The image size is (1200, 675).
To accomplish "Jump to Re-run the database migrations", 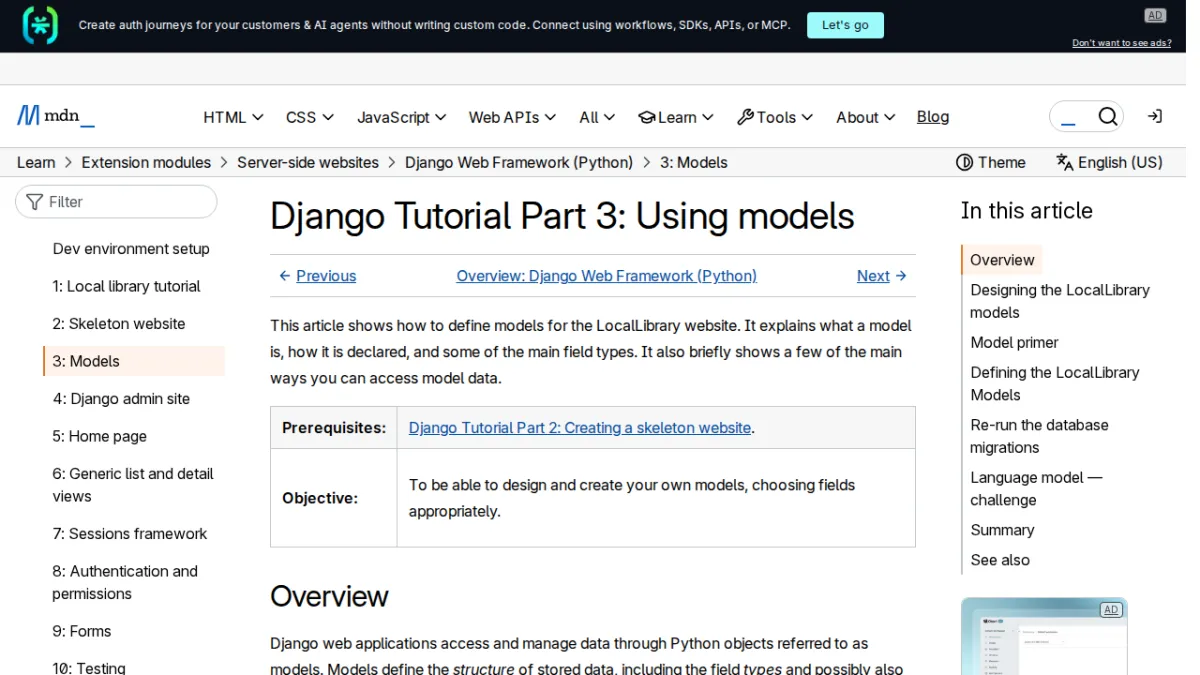I will click(x=1039, y=436).
